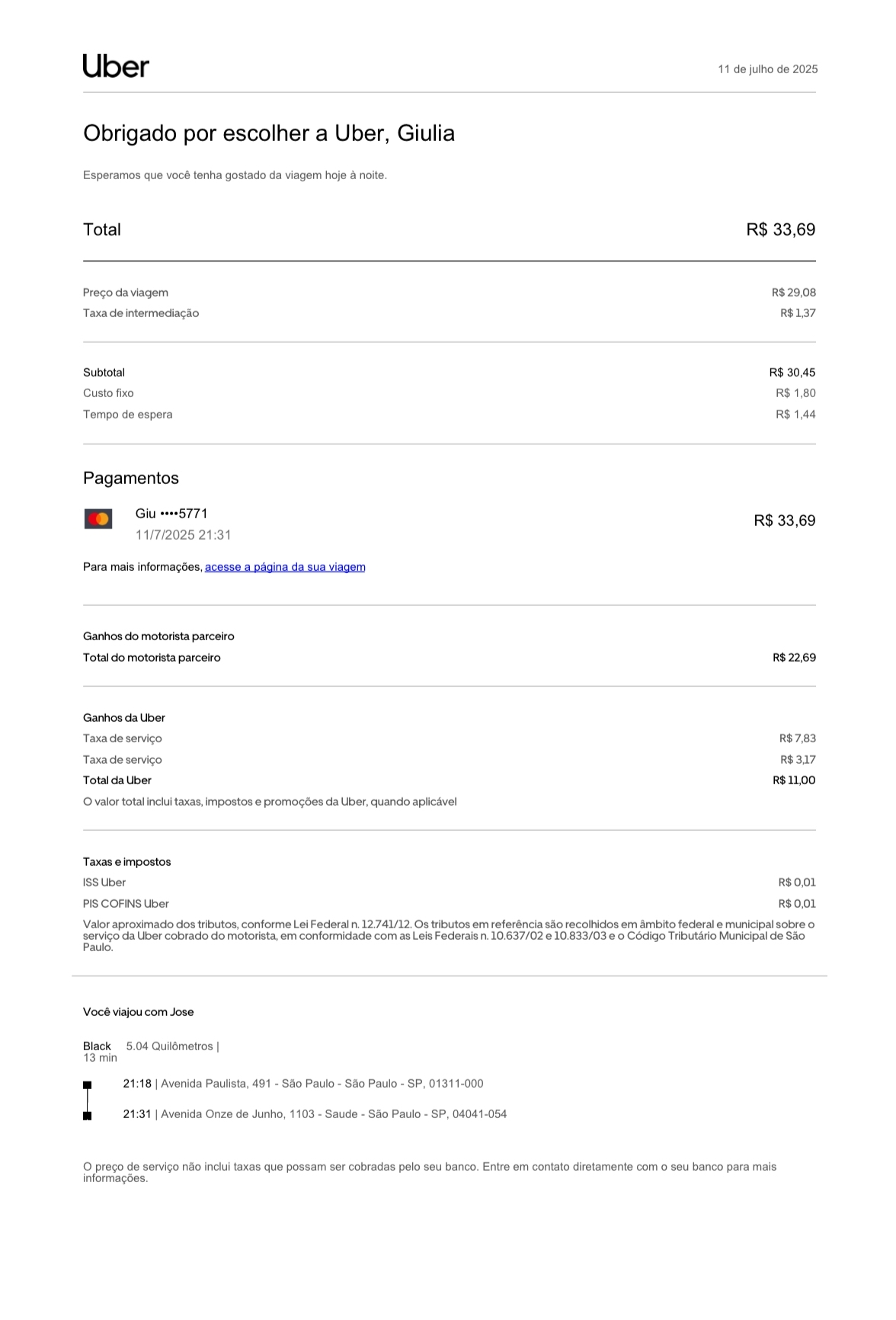896x1320 pixels.
Task: Click the "Taxa de intermediação" amount R$ 1,37
Action: (x=798, y=313)
